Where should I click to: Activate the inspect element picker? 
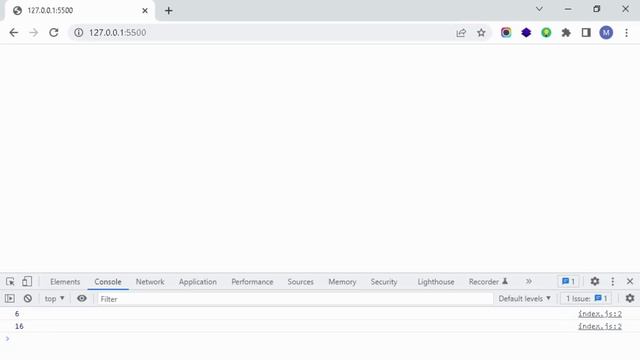coord(10,282)
